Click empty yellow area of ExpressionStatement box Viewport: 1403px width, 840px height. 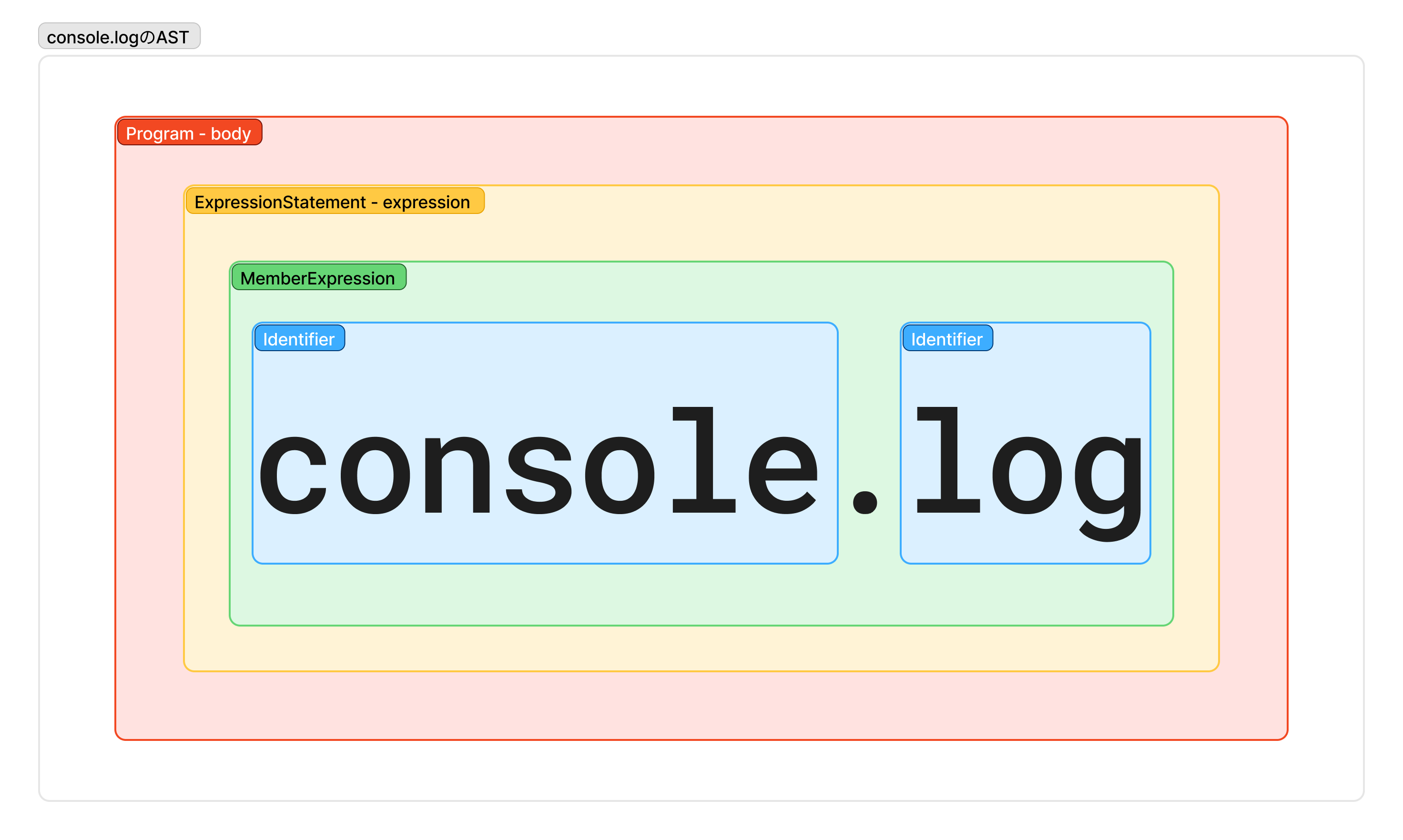pyautogui.click(x=702, y=648)
